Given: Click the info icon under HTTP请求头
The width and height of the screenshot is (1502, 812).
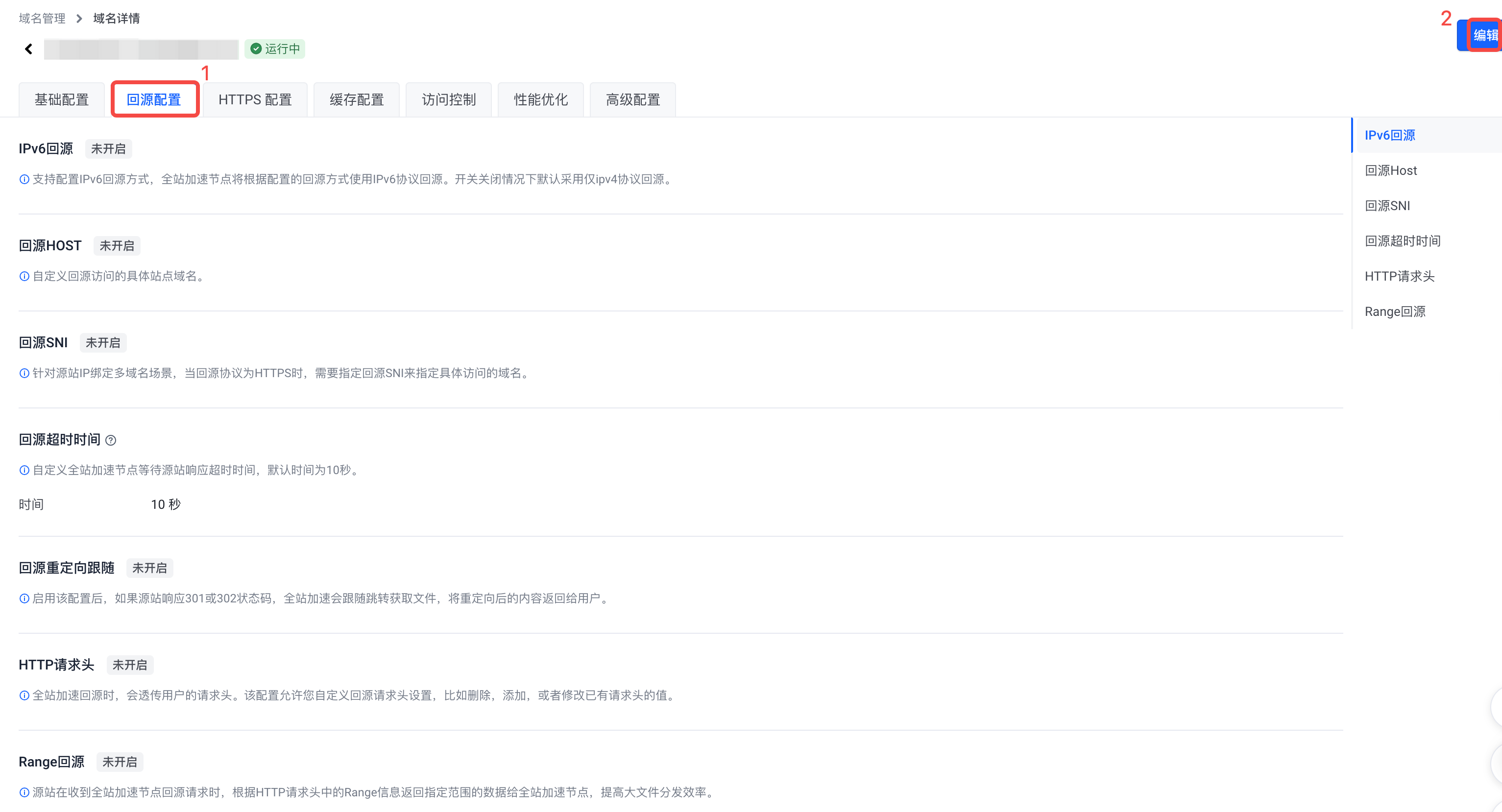Looking at the screenshot, I should click(x=24, y=695).
